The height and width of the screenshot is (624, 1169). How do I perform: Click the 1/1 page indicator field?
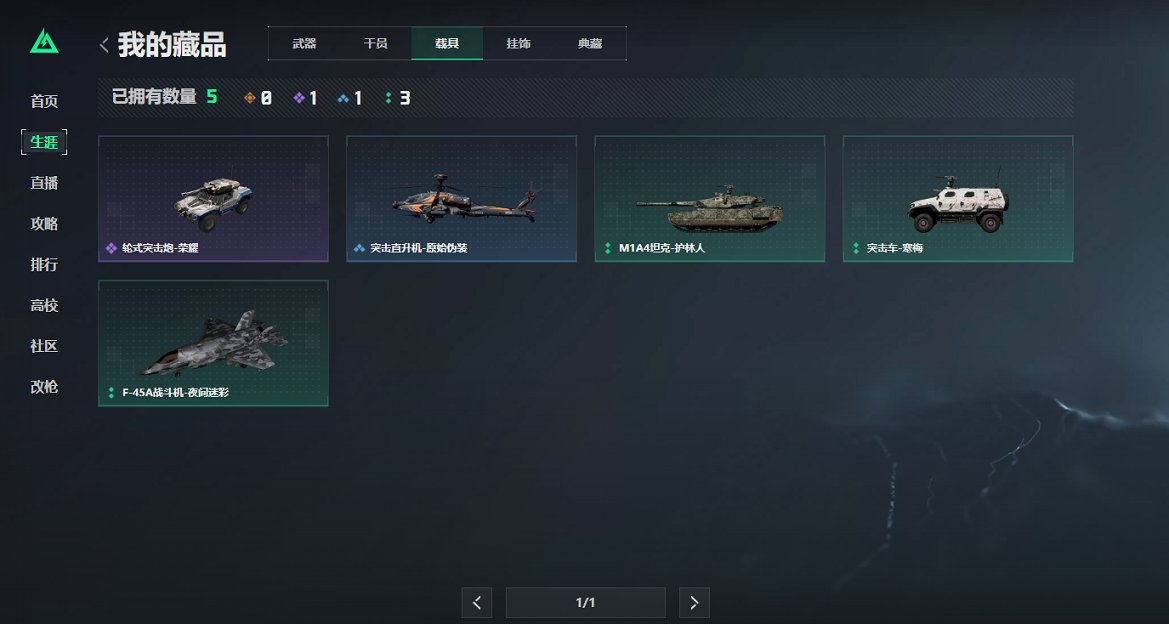click(585, 602)
